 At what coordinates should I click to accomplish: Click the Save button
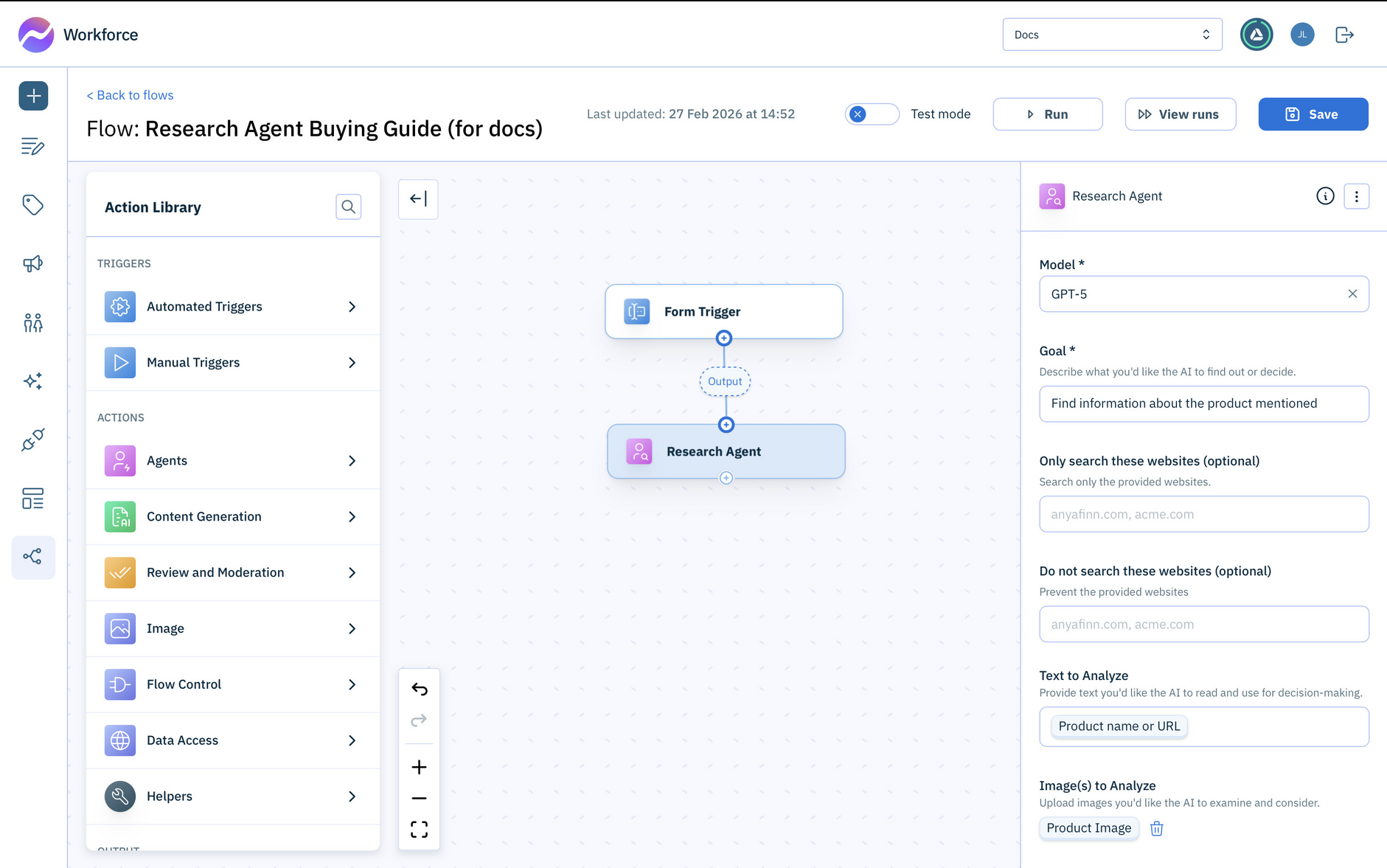1313,114
